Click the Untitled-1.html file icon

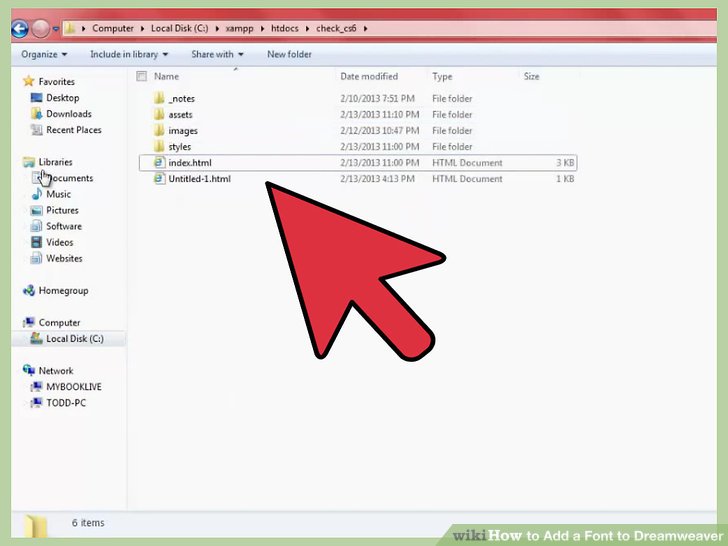[158, 178]
